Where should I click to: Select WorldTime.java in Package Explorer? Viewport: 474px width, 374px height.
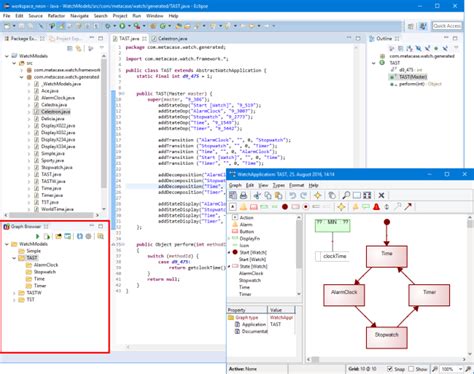click(x=57, y=209)
